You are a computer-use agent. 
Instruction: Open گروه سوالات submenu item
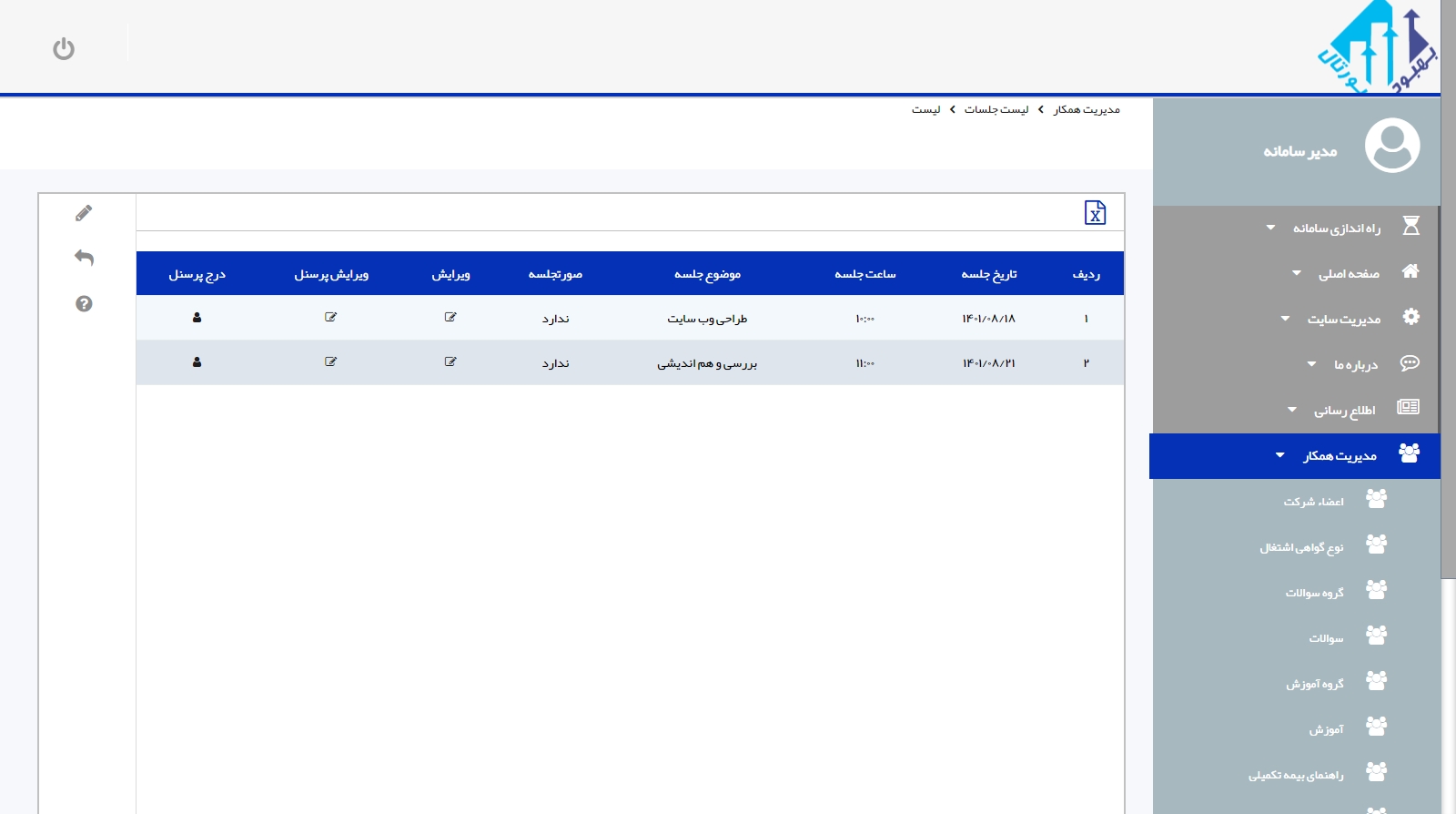pyautogui.click(x=1314, y=593)
